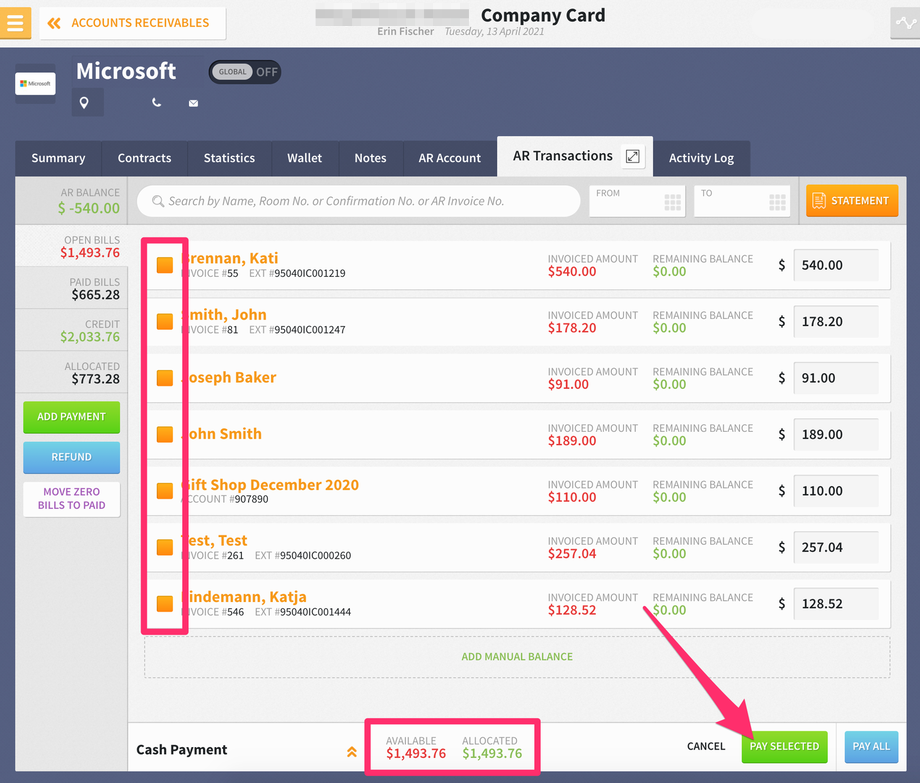920x783 pixels.
Task: Open the activity graph icon top right
Action: pos(905,23)
